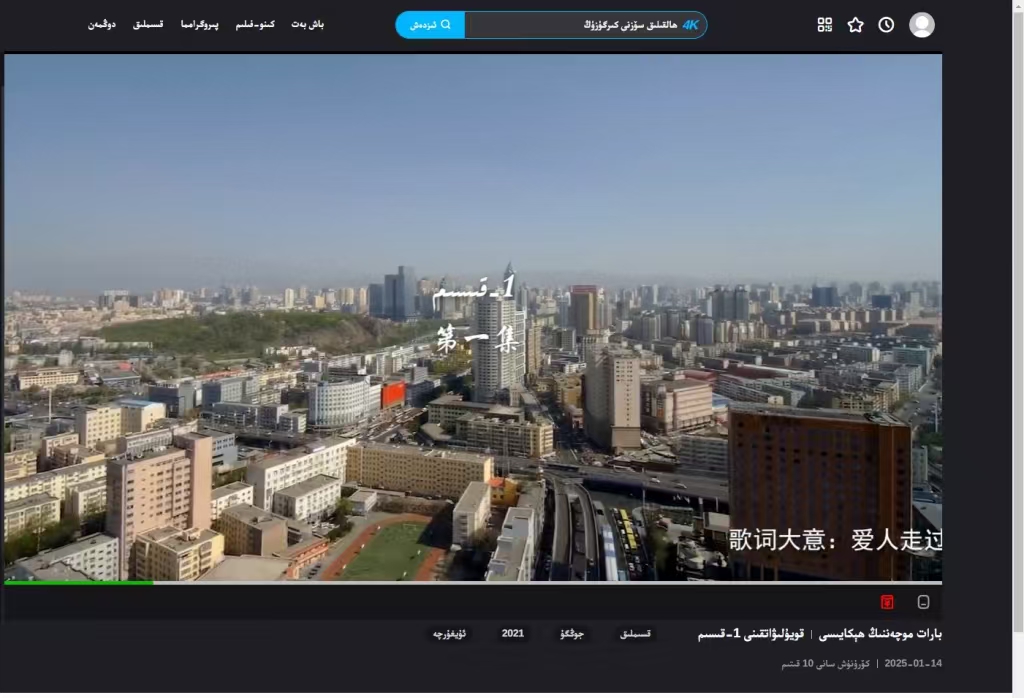The height and width of the screenshot is (698, 1024).
Task: Open the دوڭمەن menu item
Action: [102, 24]
